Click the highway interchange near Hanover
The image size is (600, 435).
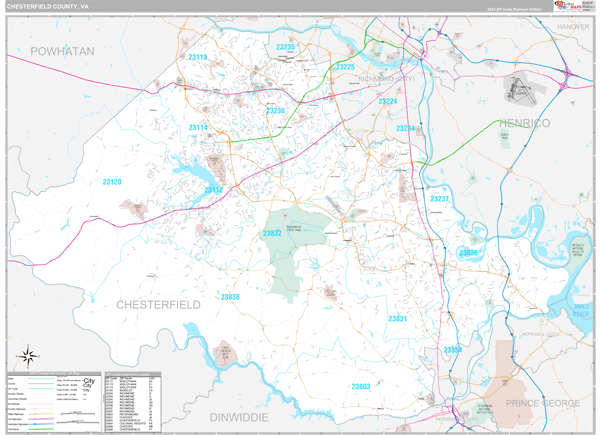click(568, 72)
